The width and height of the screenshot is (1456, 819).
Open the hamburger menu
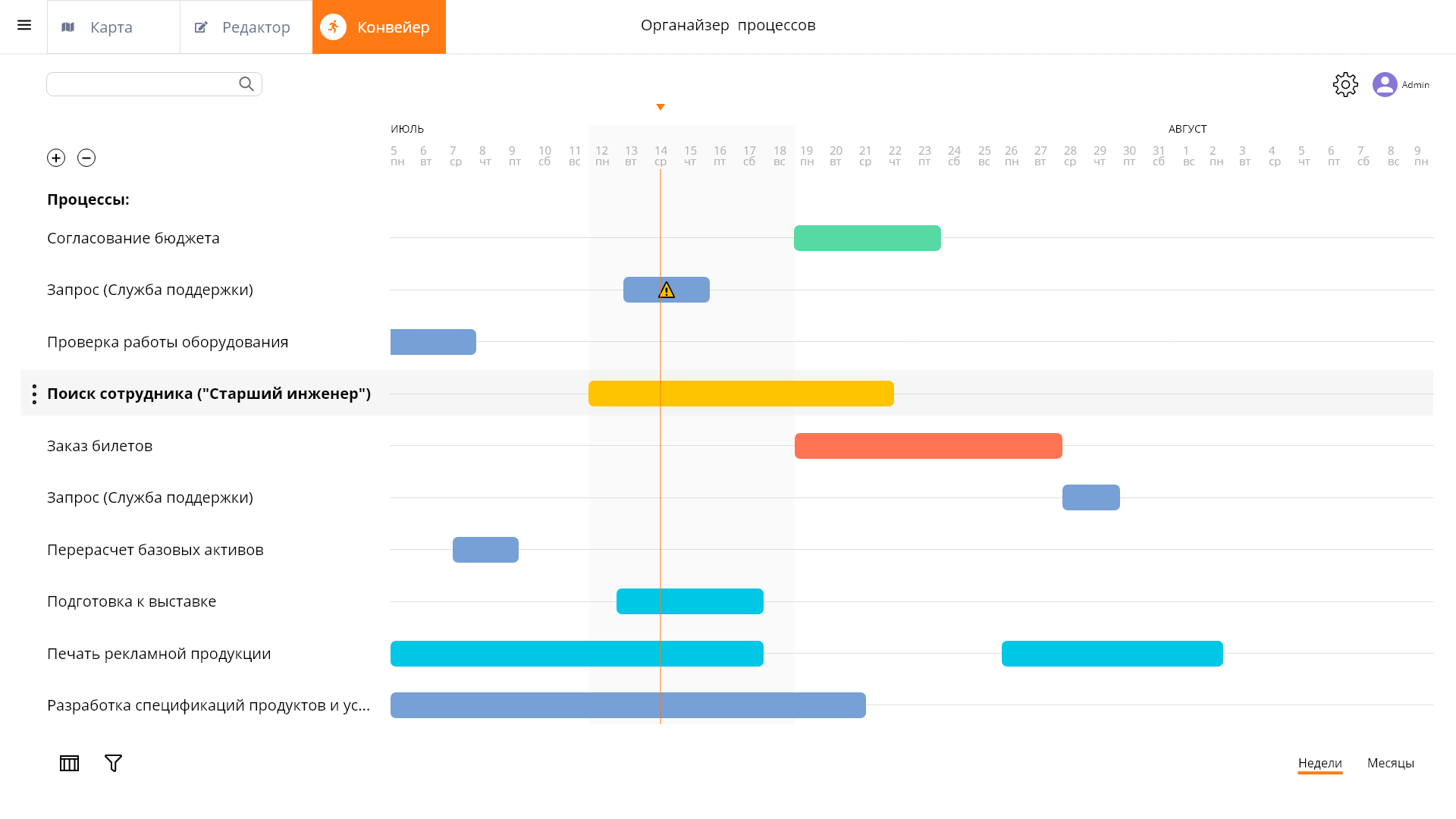[x=24, y=26]
